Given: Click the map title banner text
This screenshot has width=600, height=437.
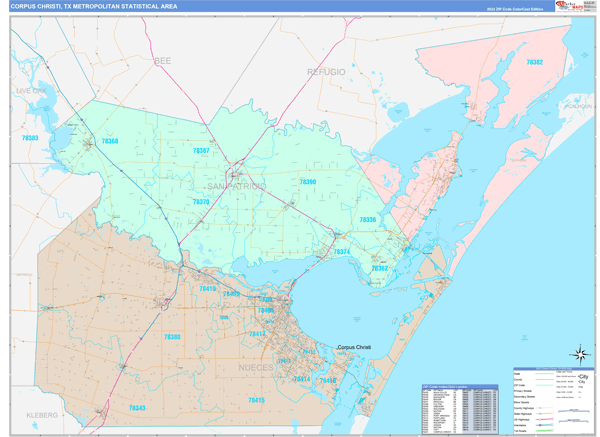Looking at the screenshot, I should (x=94, y=6).
